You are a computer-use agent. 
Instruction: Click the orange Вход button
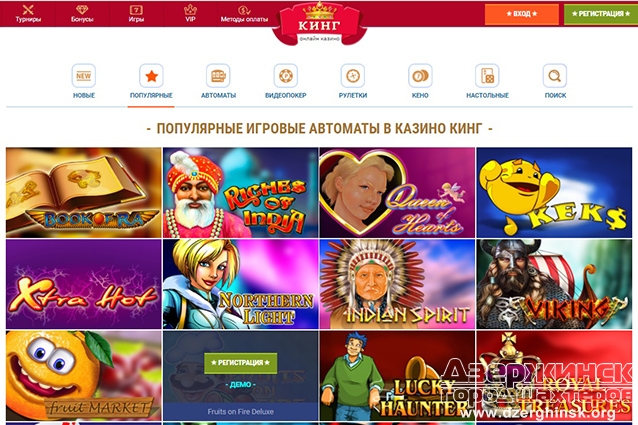[522, 14]
